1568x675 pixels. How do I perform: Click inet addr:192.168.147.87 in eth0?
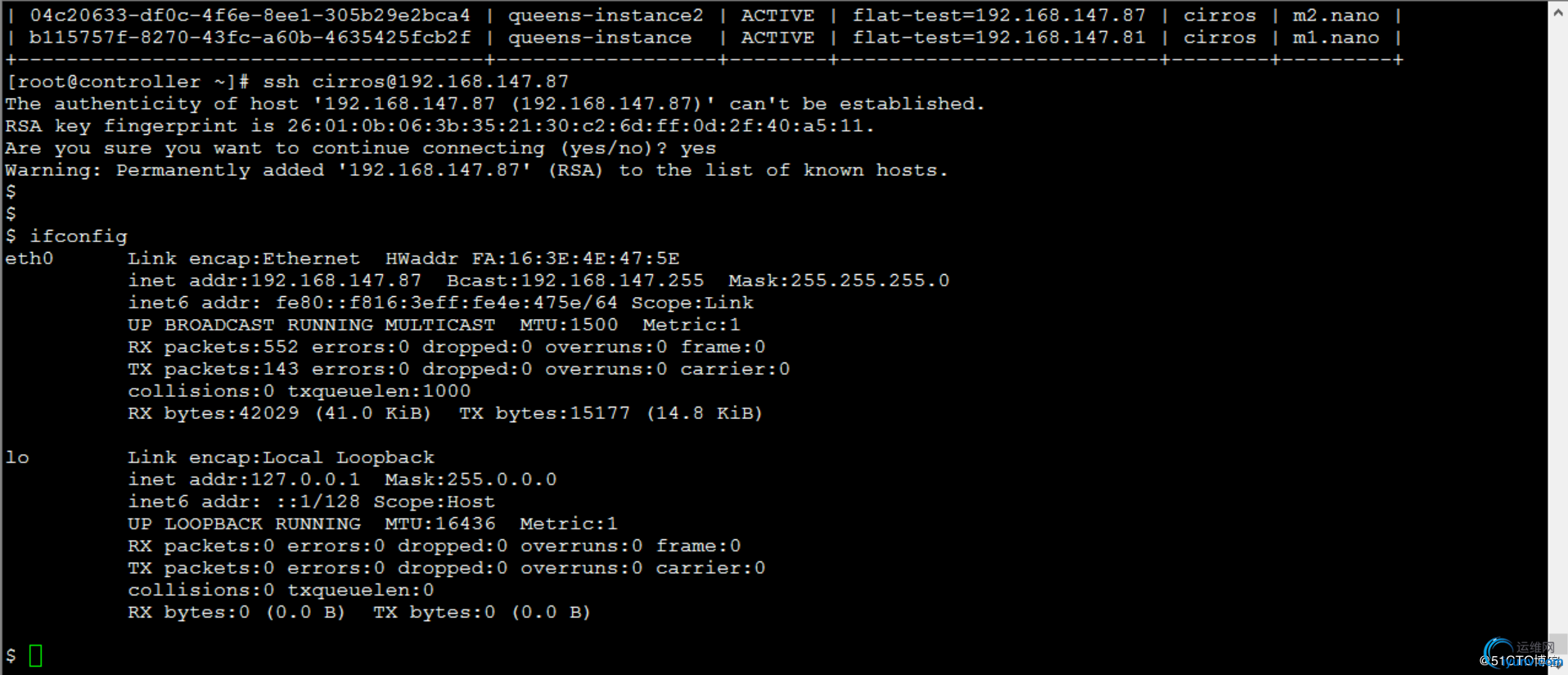[x=274, y=281]
